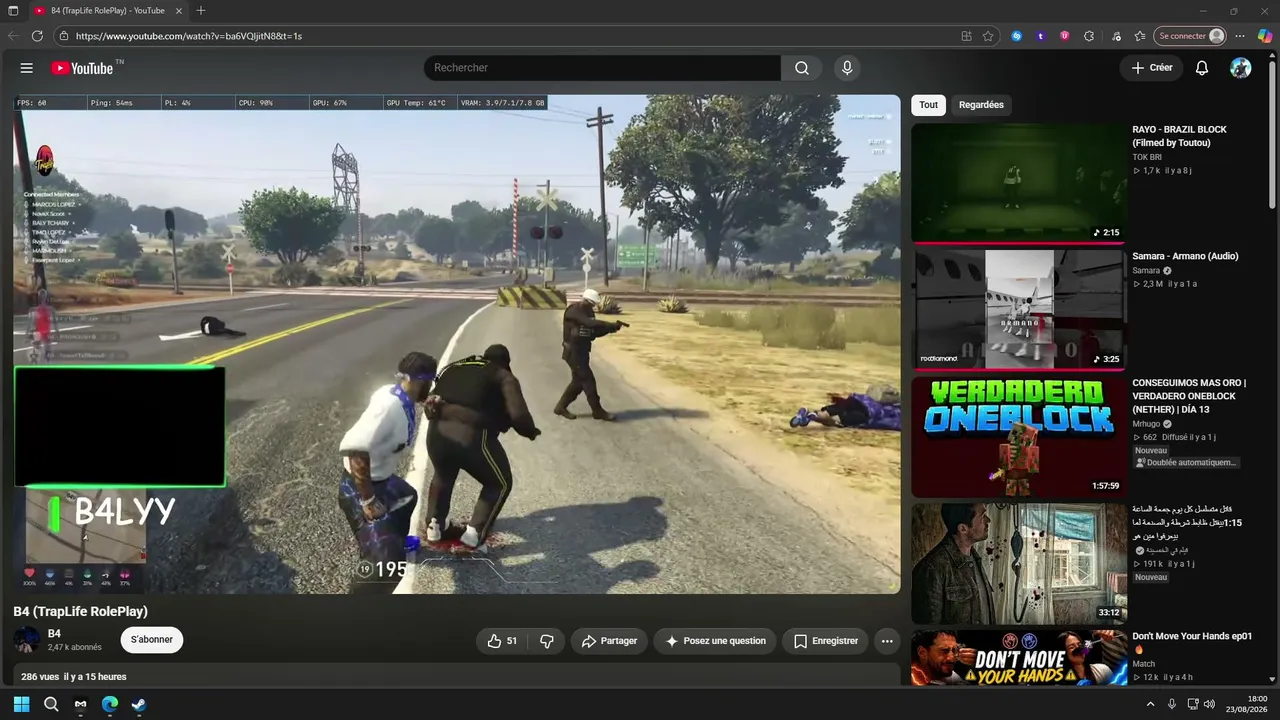
Task: Like the video with thumbs up
Action: pos(502,641)
